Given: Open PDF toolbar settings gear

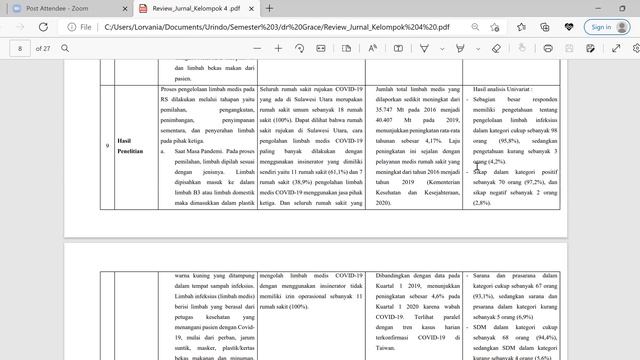Looking at the screenshot, I should point(636,48).
